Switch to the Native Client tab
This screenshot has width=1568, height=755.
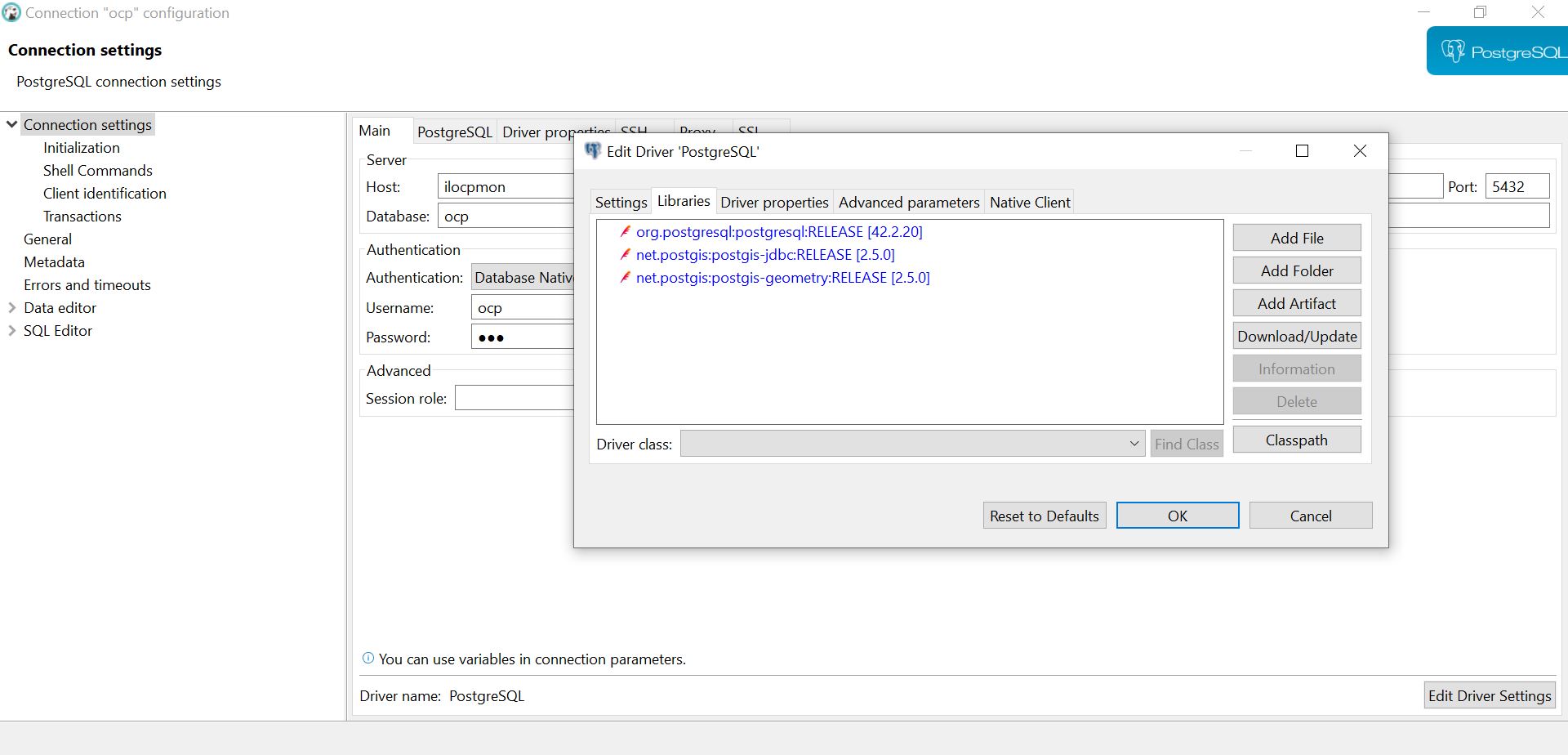[1029, 202]
